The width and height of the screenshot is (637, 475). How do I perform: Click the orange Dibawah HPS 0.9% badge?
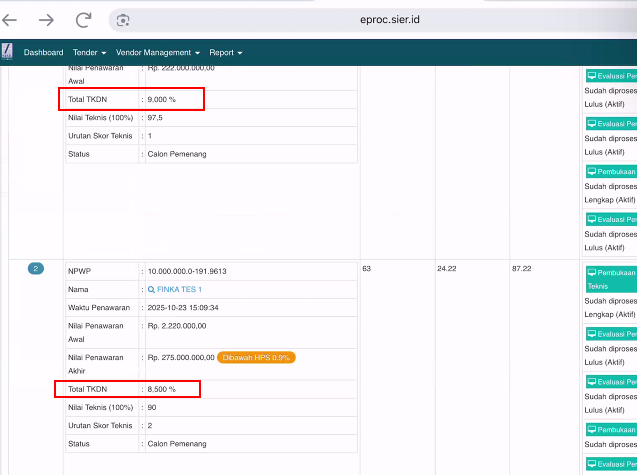[x=258, y=357]
